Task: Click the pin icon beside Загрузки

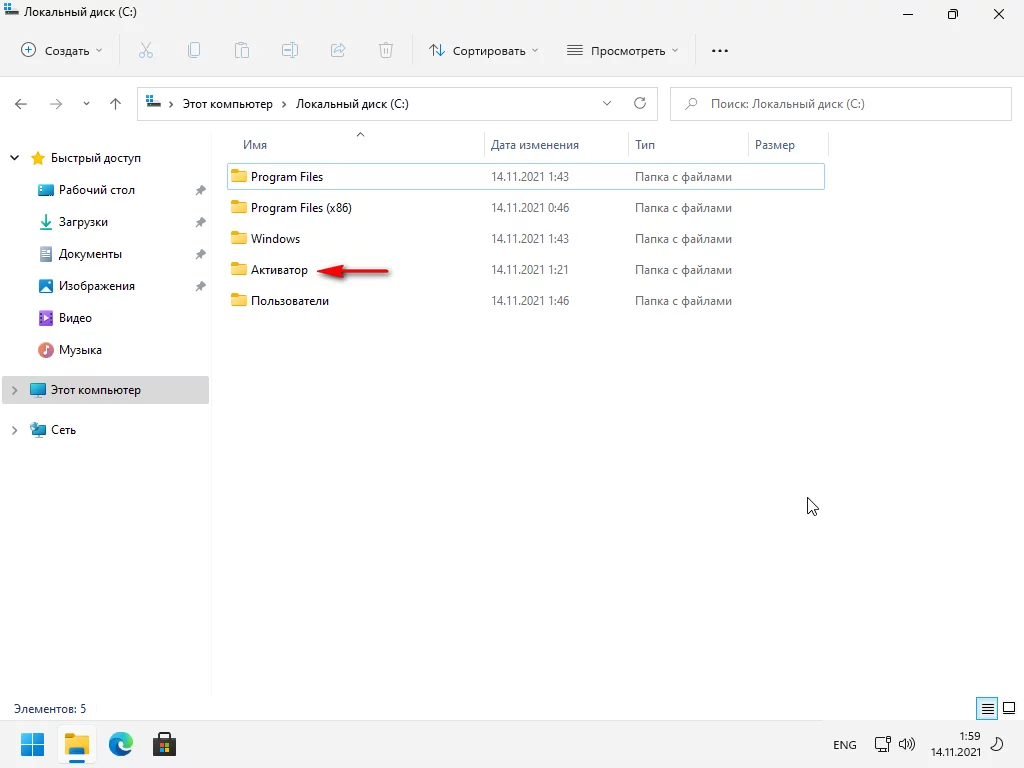Action: click(200, 222)
